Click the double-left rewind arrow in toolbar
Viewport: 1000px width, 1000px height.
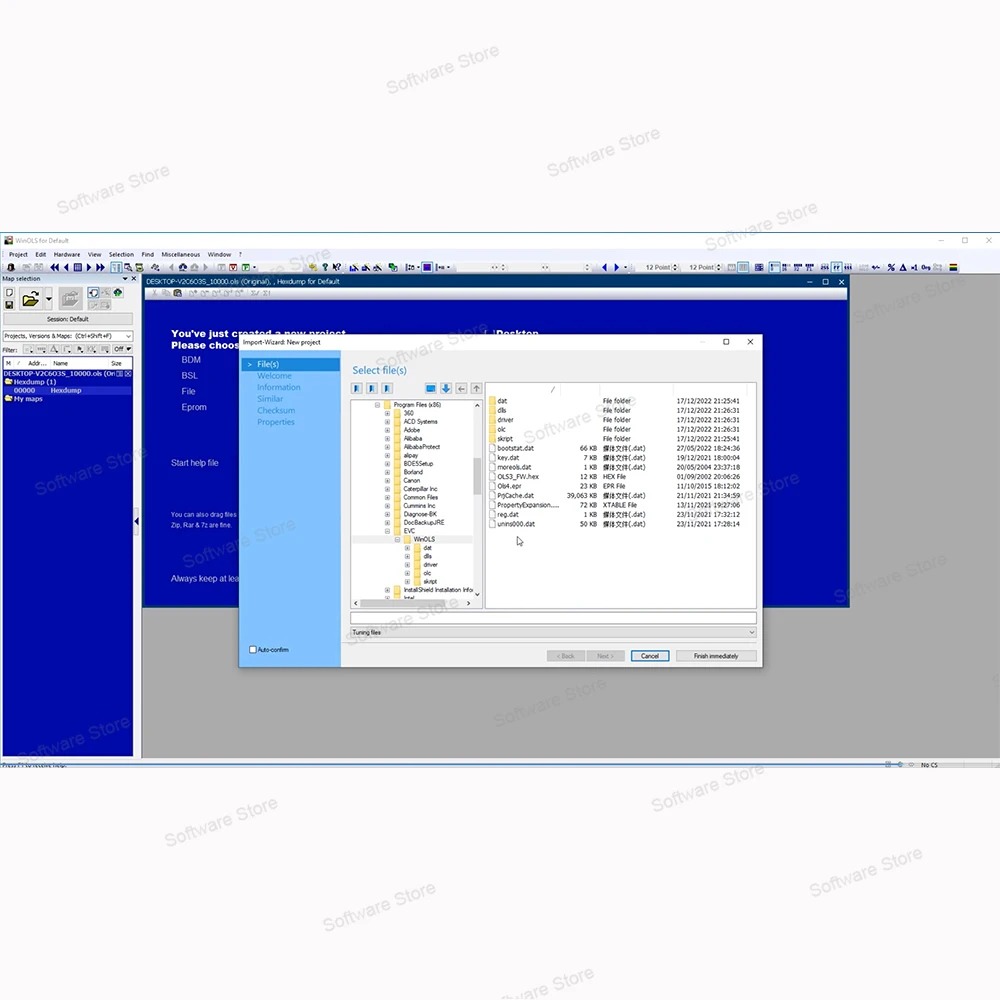pyautogui.click(x=55, y=267)
